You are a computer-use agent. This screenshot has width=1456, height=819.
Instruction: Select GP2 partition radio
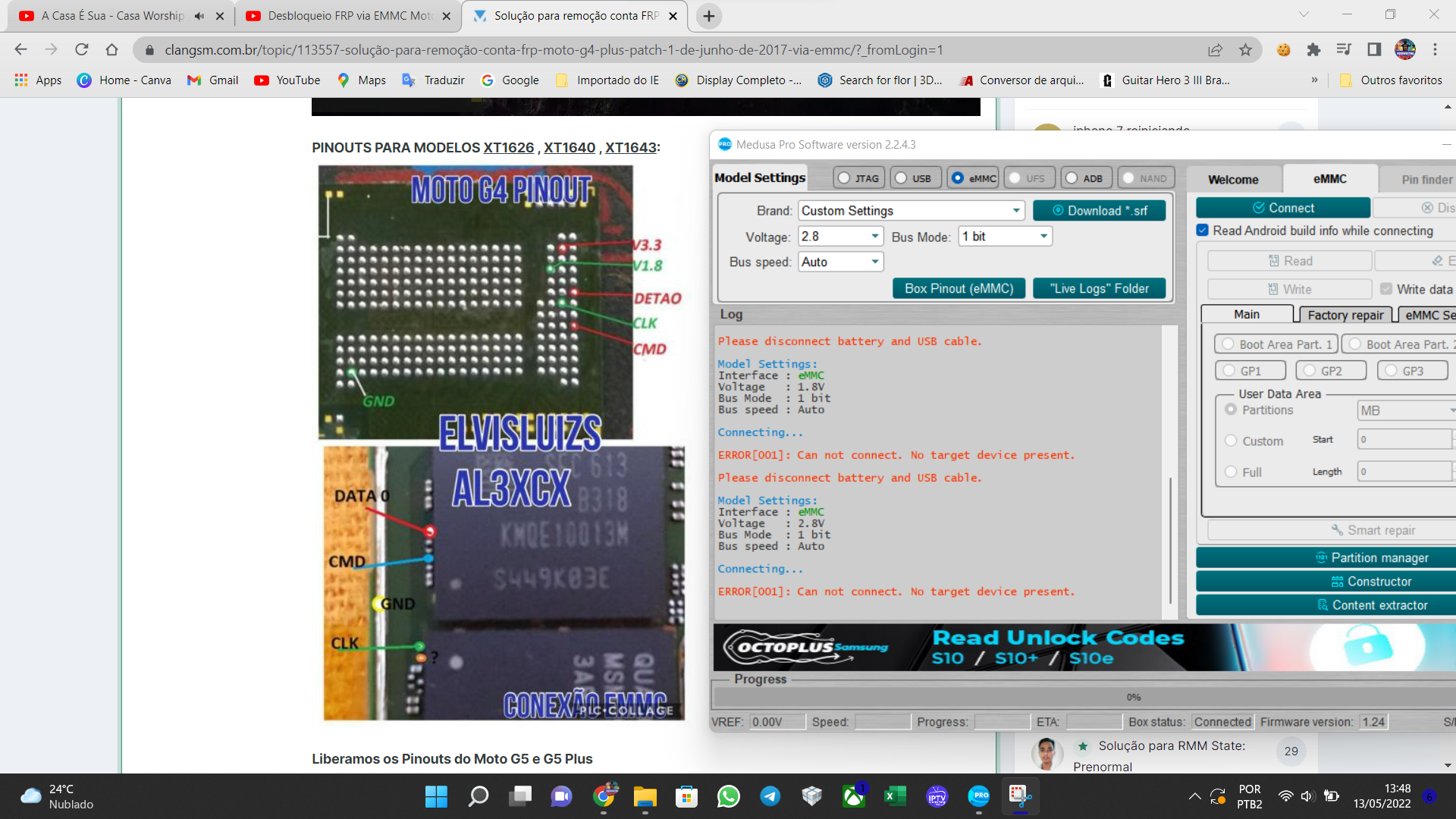[x=1330, y=371]
